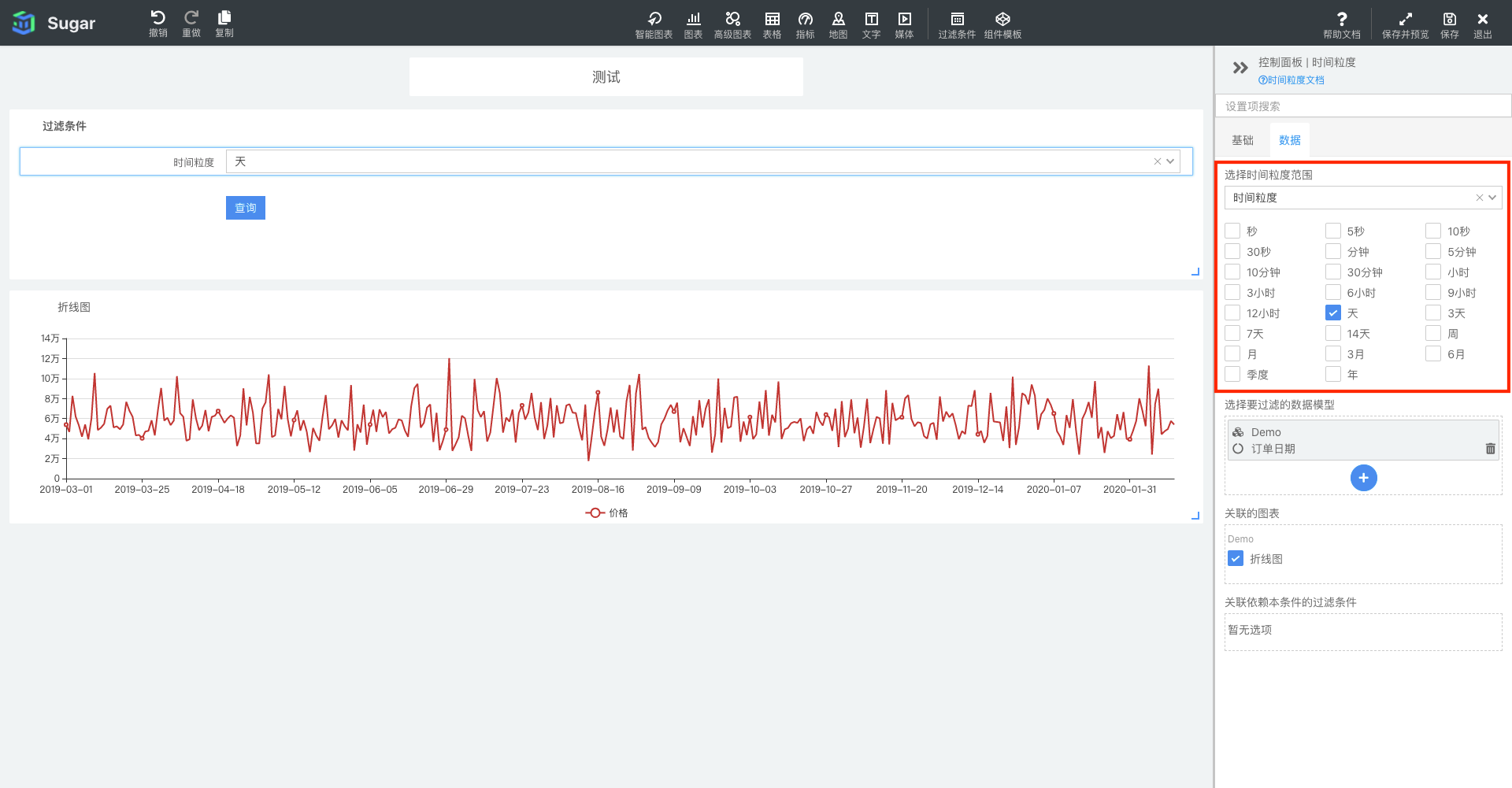This screenshot has width=1512, height=788.
Task: Enable the 小时 granularity checkbox
Action: (1433, 272)
